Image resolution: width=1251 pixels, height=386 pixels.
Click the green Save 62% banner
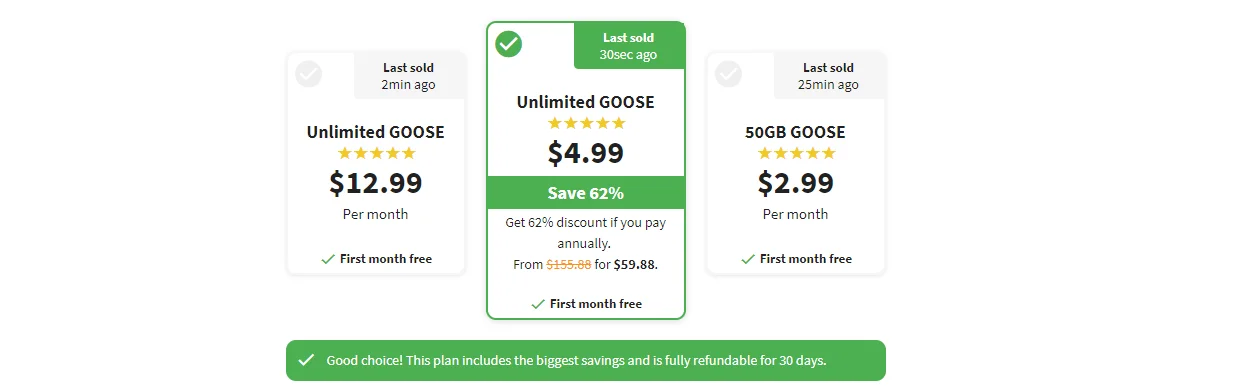(x=586, y=192)
